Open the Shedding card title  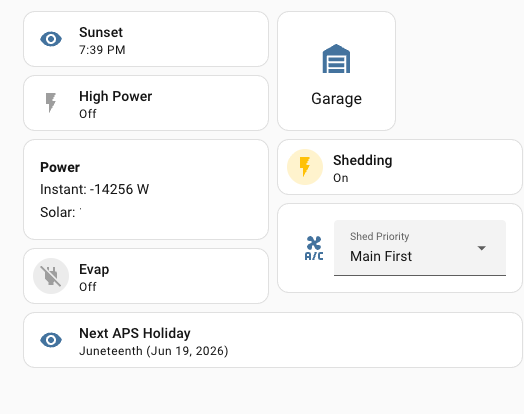363,160
